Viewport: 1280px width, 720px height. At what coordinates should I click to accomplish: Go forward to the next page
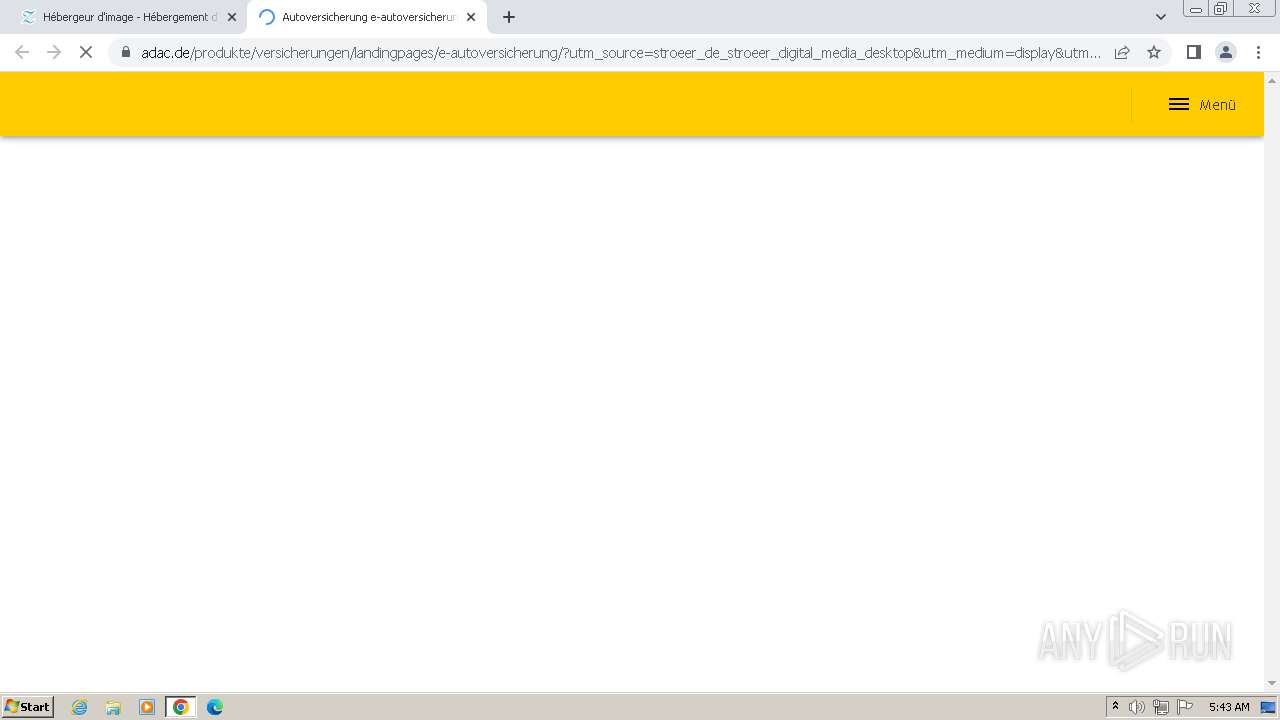coord(54,52)
